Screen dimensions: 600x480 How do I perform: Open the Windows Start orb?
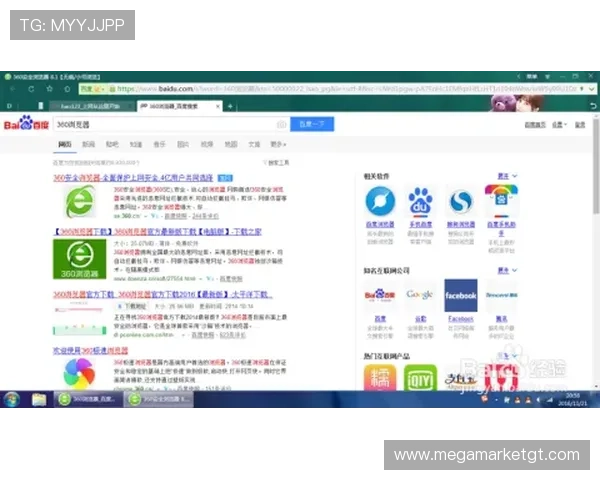11,399
